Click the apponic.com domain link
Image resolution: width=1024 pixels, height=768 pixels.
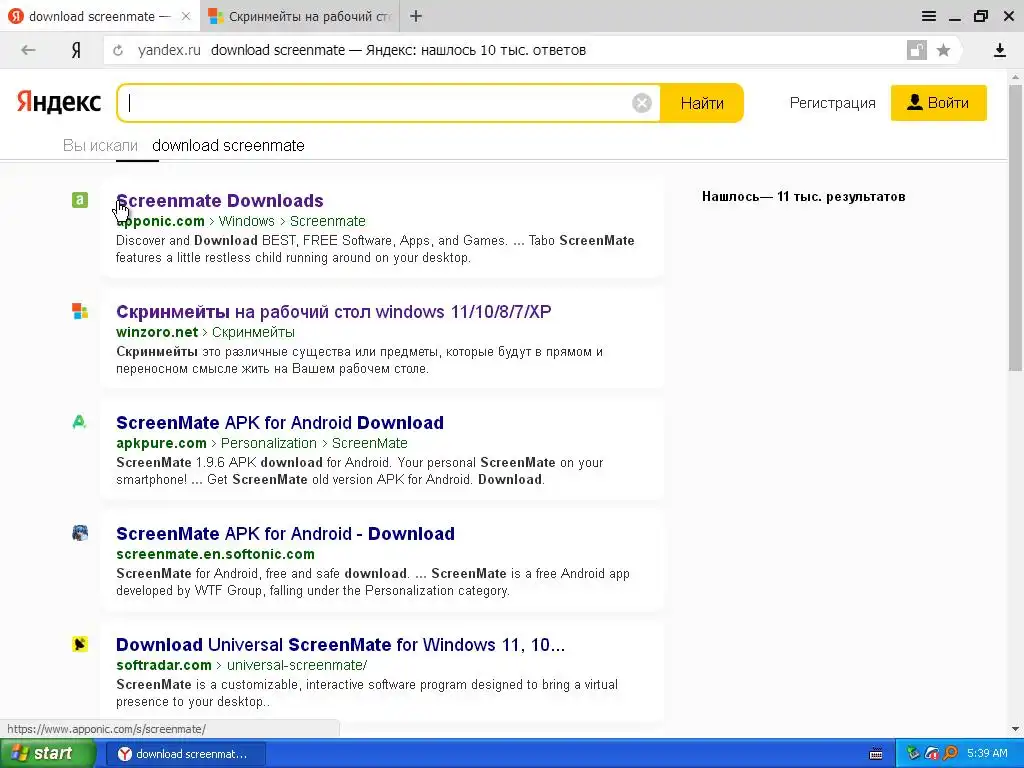click(160, 221)
